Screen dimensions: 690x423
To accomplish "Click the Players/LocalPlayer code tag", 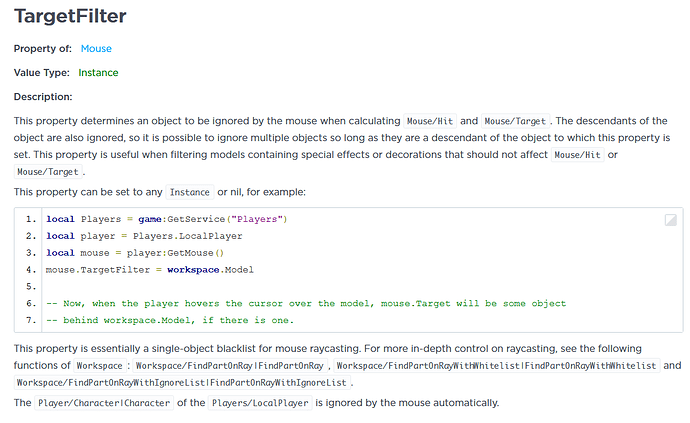I will [x=260, y=403].
